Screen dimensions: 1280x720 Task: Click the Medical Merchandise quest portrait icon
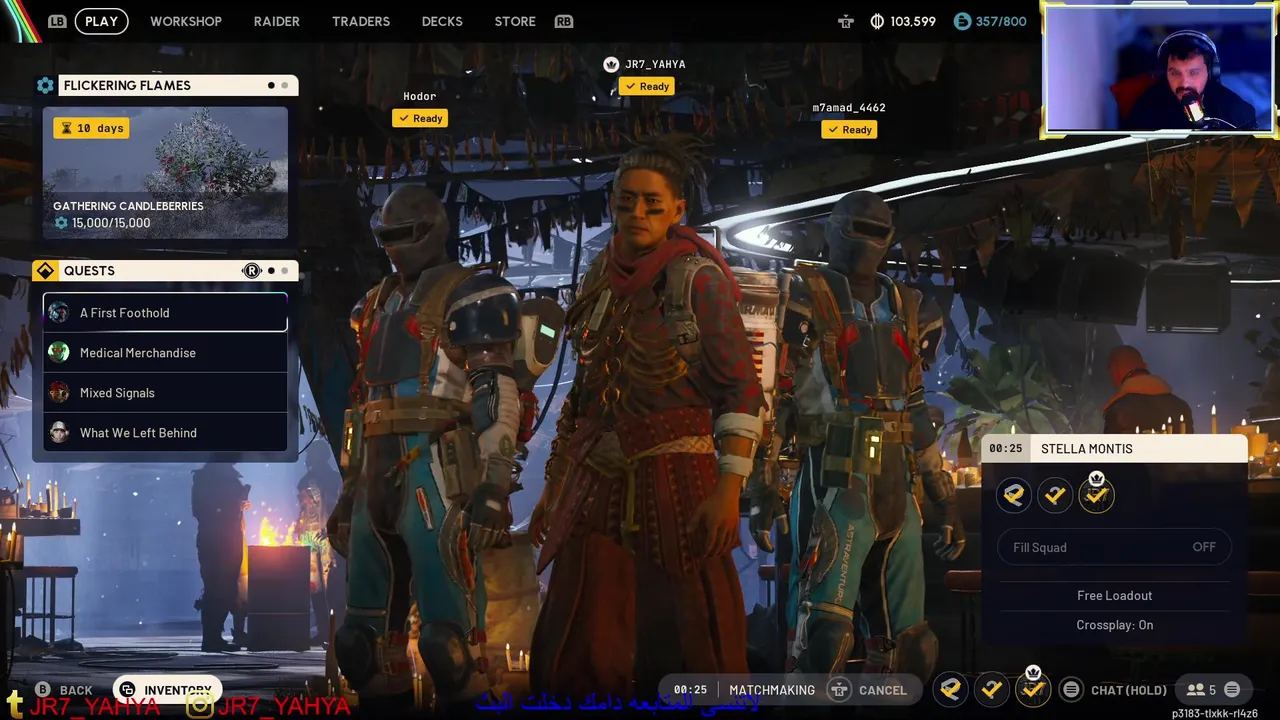coord(59,352)
